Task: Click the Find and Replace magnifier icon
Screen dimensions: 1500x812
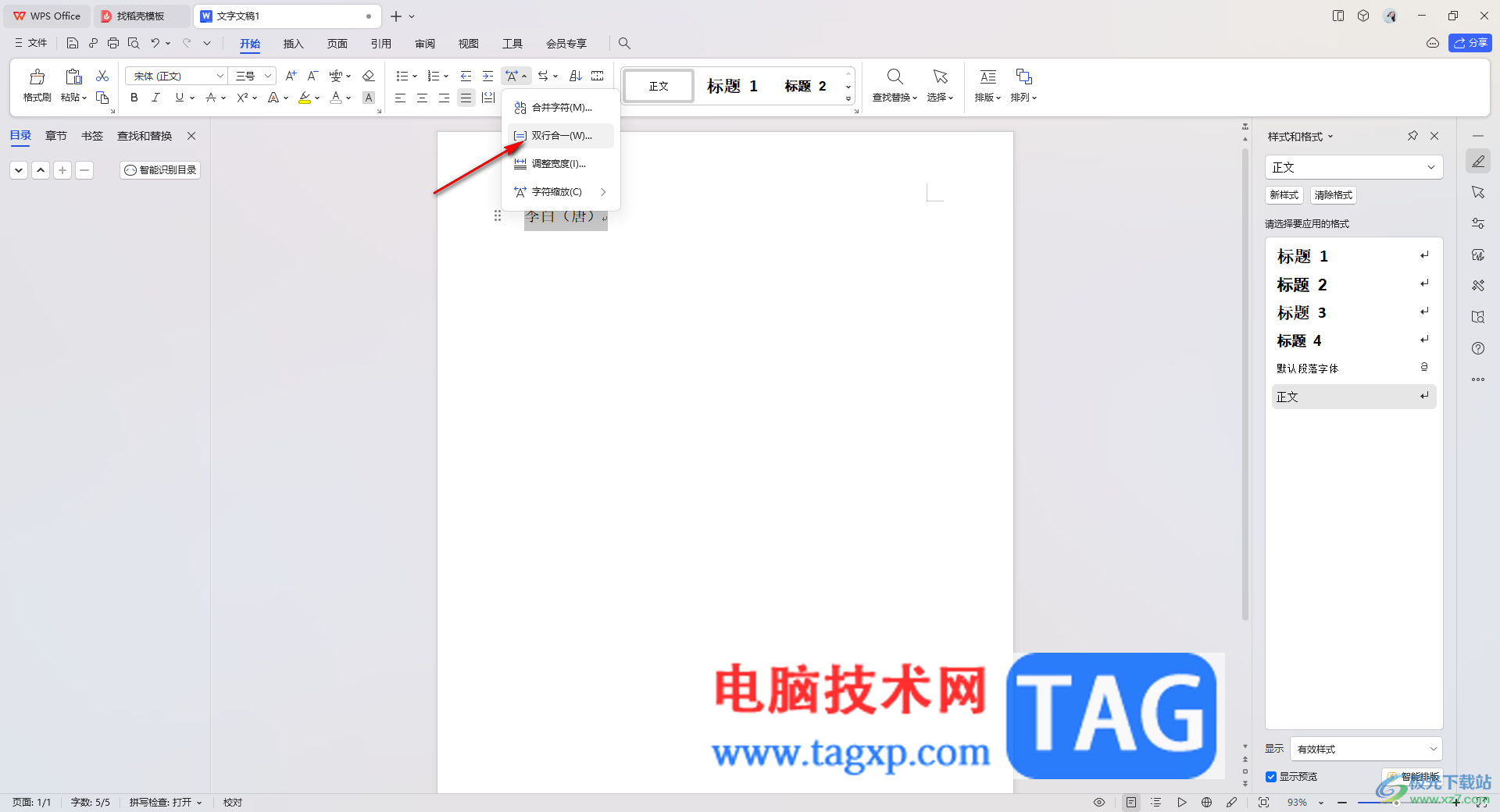Action: [x=895, y=77]
